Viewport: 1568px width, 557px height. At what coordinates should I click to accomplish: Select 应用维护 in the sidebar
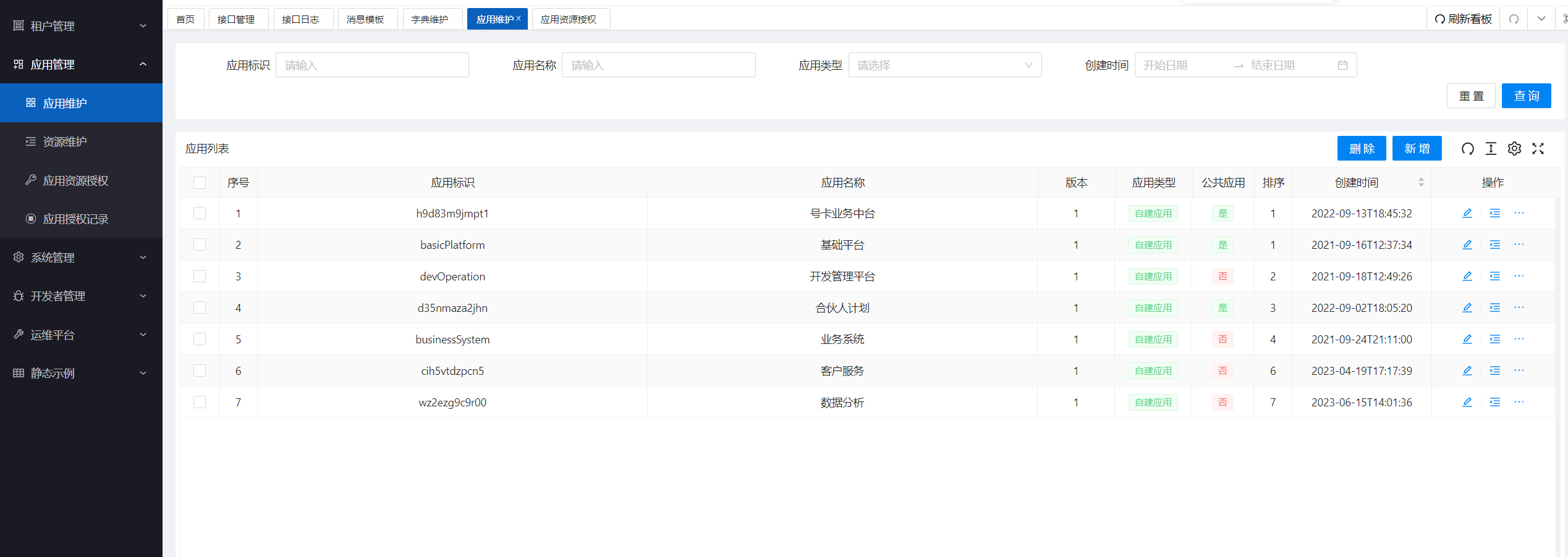81,103
